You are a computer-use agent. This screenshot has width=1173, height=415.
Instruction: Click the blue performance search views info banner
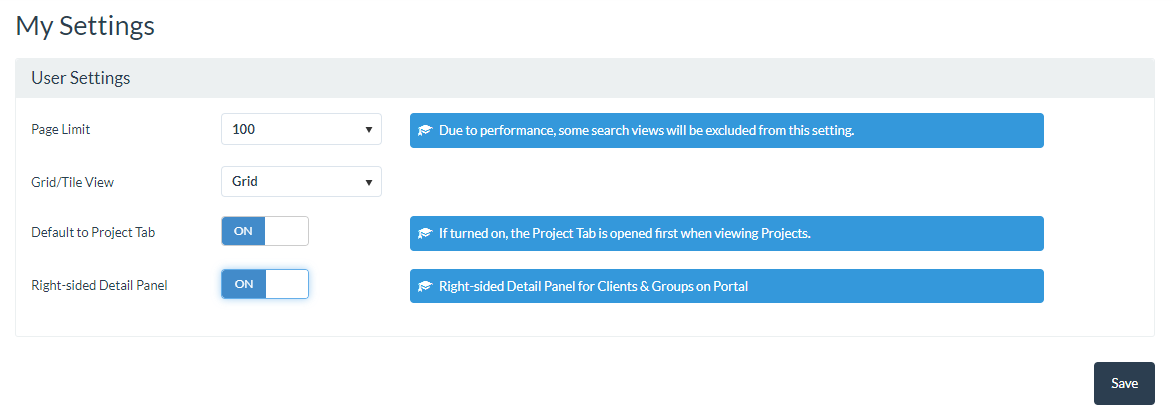726,131
